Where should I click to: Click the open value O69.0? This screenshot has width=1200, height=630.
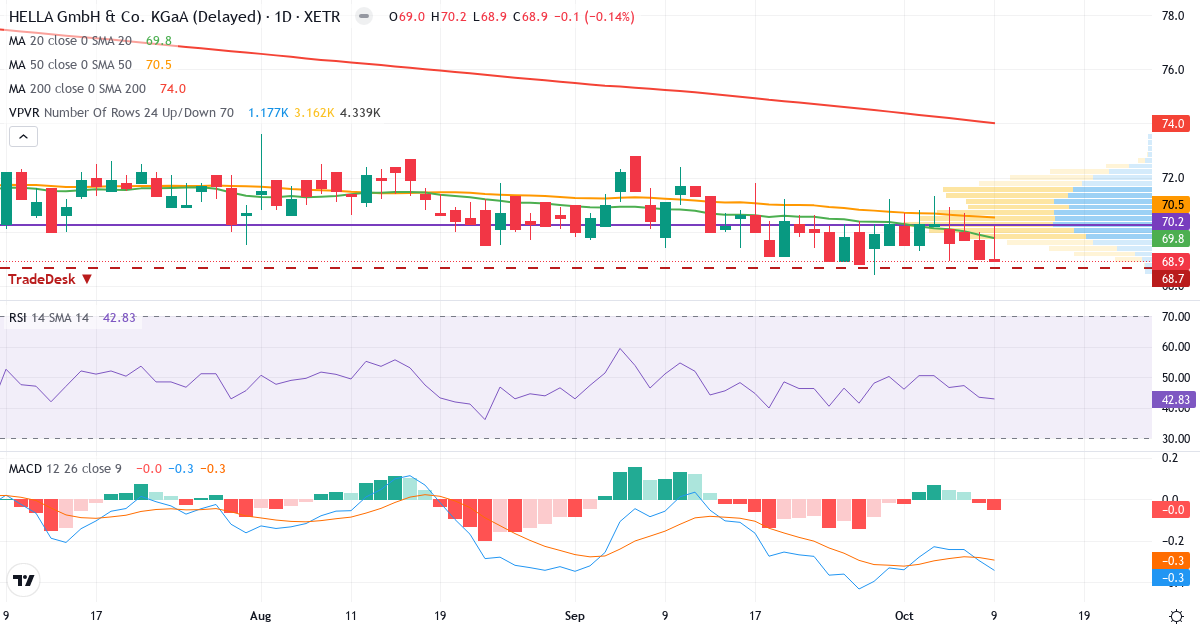406,17
